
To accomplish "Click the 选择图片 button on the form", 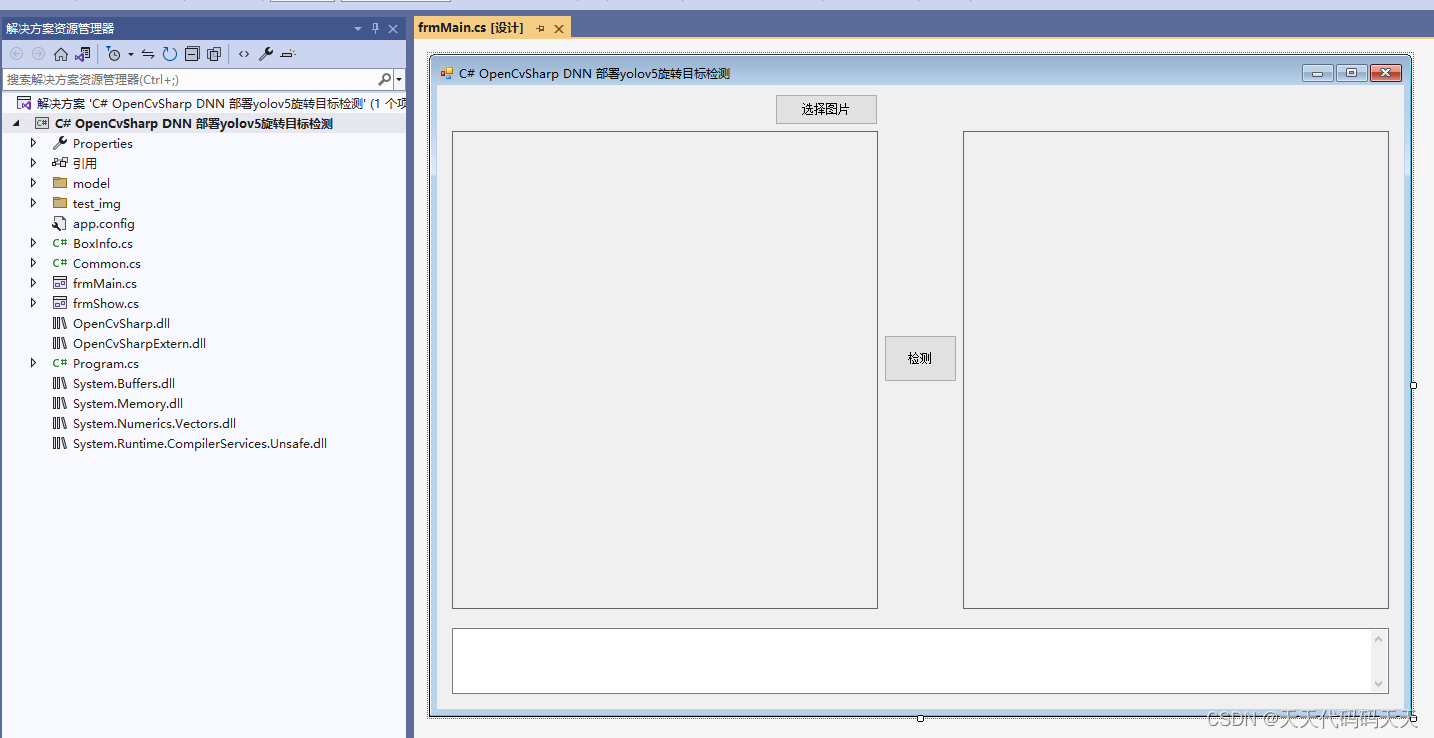I will pos(826,109).
